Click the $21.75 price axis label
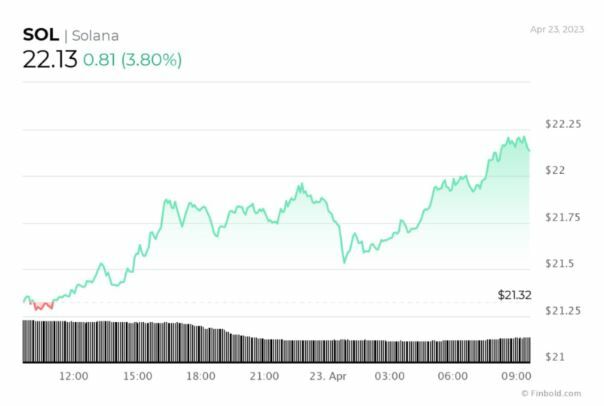604x406 pixels. [564, 217]
